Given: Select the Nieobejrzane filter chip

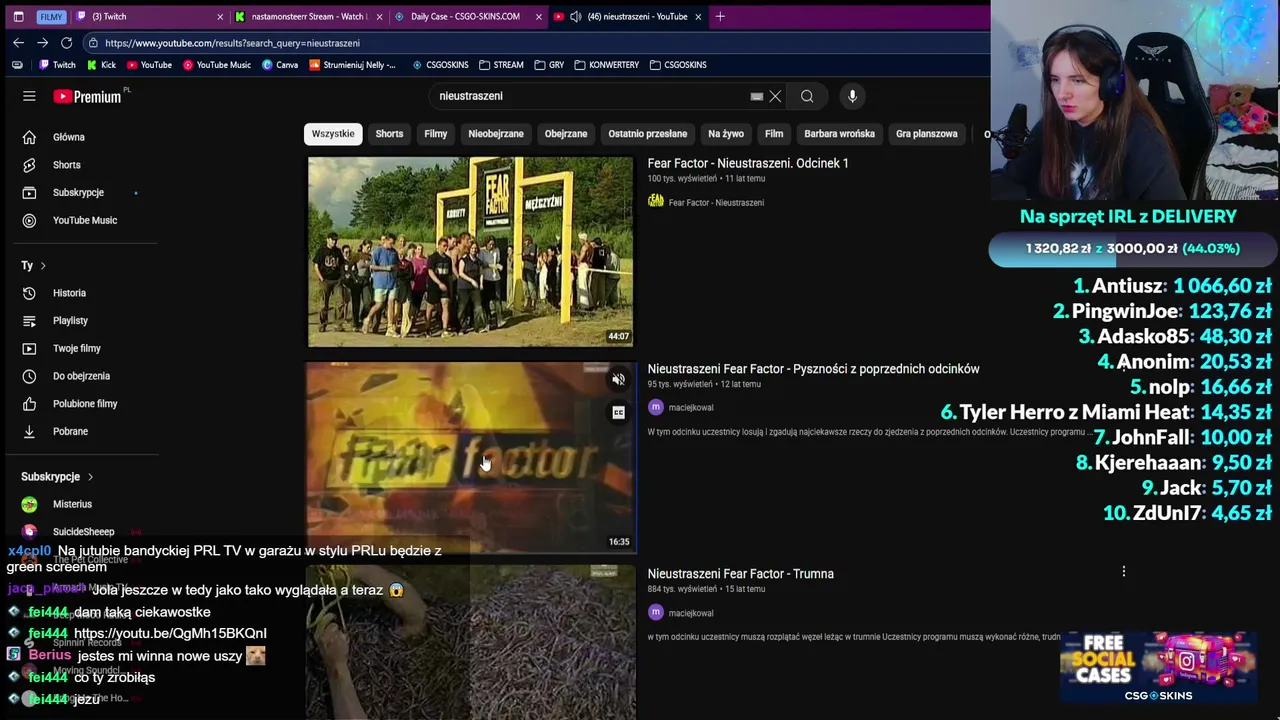Looking at the screenshot, I should 496,134.
